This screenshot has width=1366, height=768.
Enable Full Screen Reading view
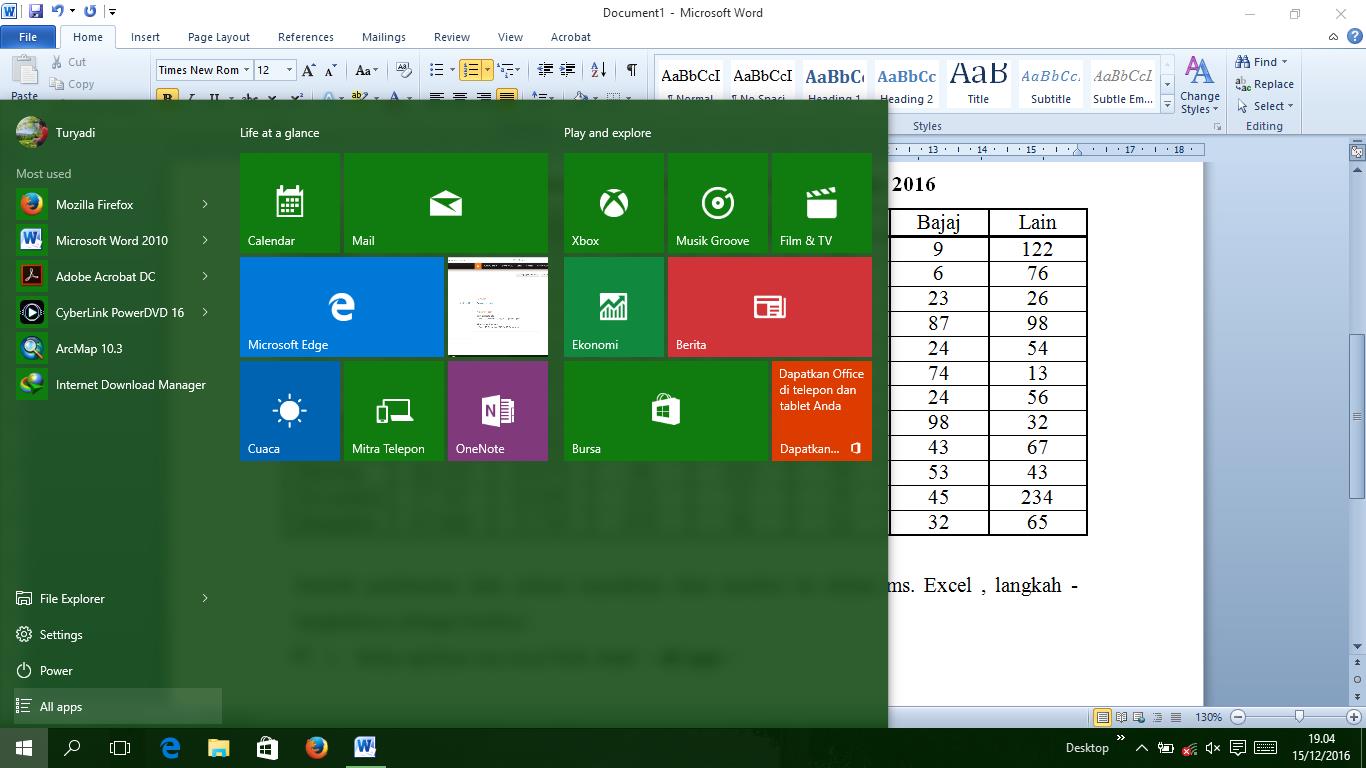[1121, 717]
